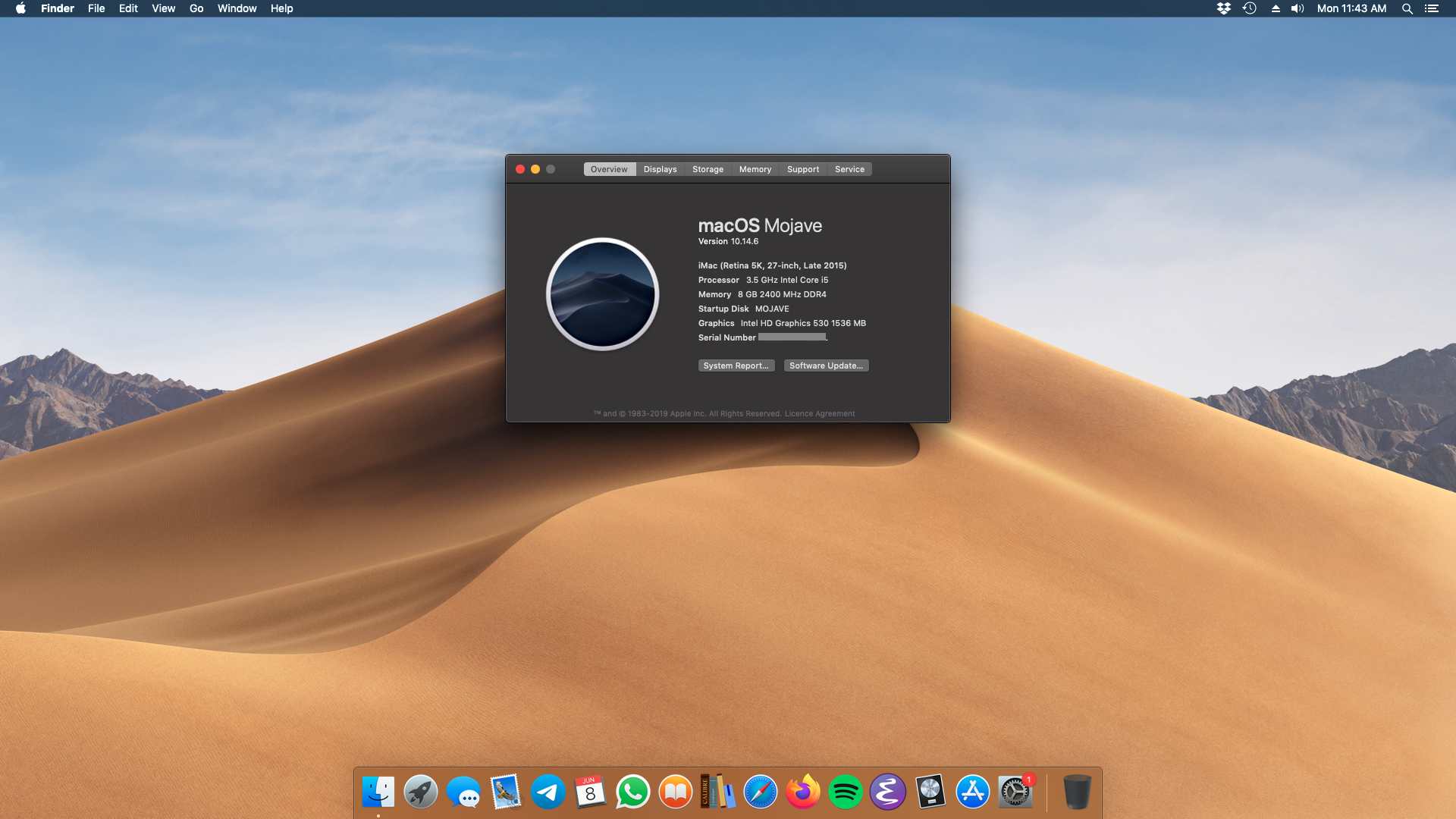The width and height of the screenshot is (1456, 819).
Task: Open WhatsApp from the Dock
Action: tap(633, 792)
